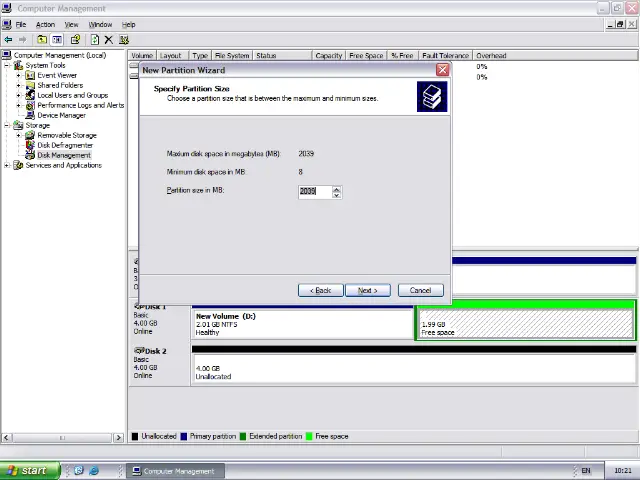Click the Show/Hide Console Tree icon
The width and height of the screenshot is (640, 480).
[57, 40]
